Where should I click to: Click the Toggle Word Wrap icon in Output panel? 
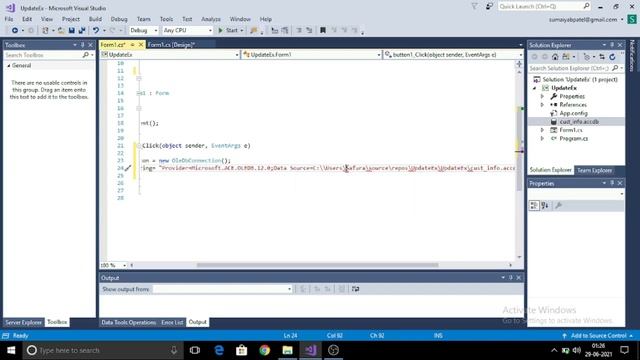click(356, 289)
